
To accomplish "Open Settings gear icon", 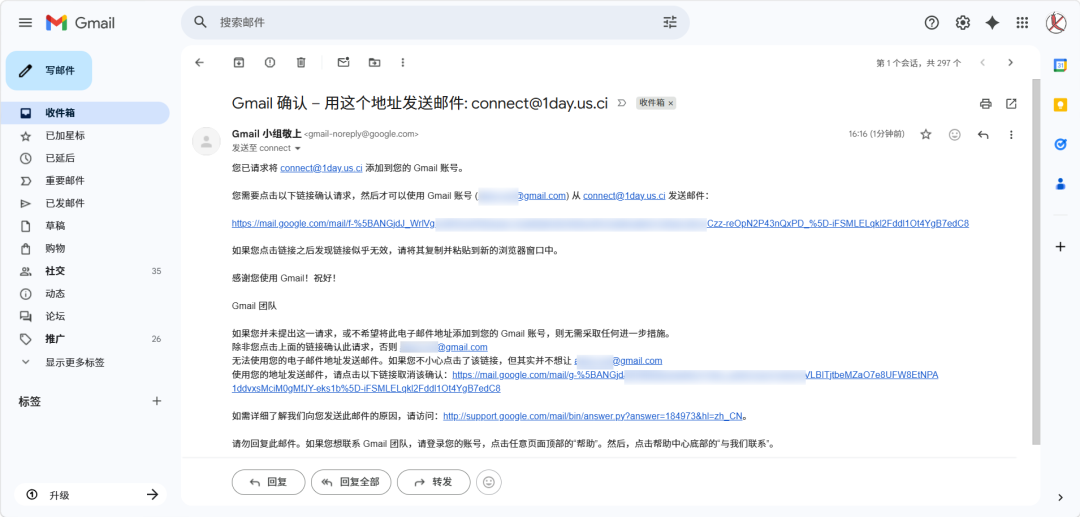I will pos(962,23).
